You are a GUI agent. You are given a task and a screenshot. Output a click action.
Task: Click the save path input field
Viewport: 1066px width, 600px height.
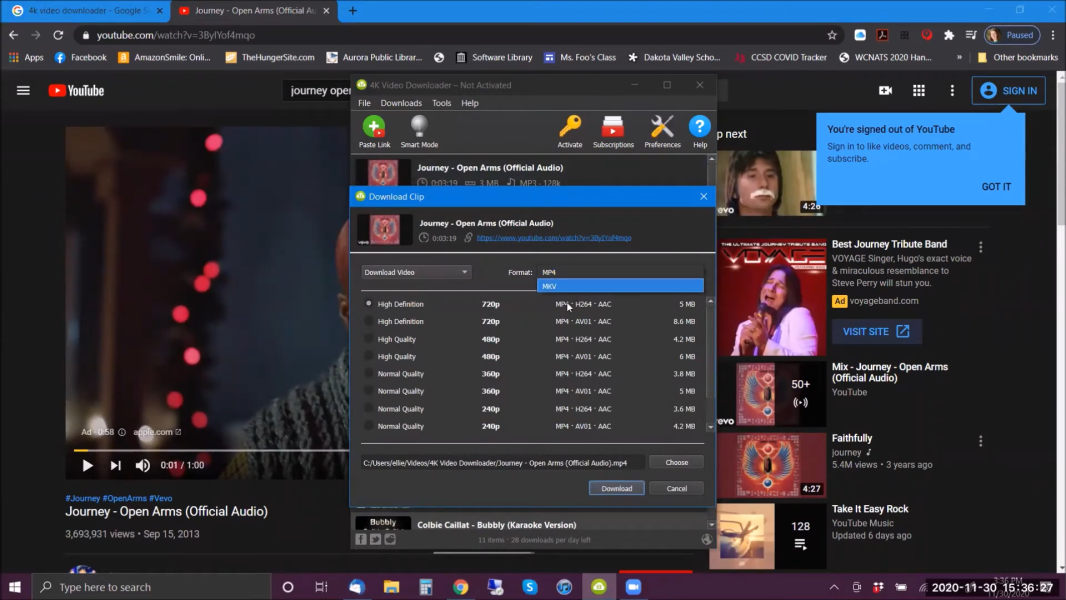point(502,463)
